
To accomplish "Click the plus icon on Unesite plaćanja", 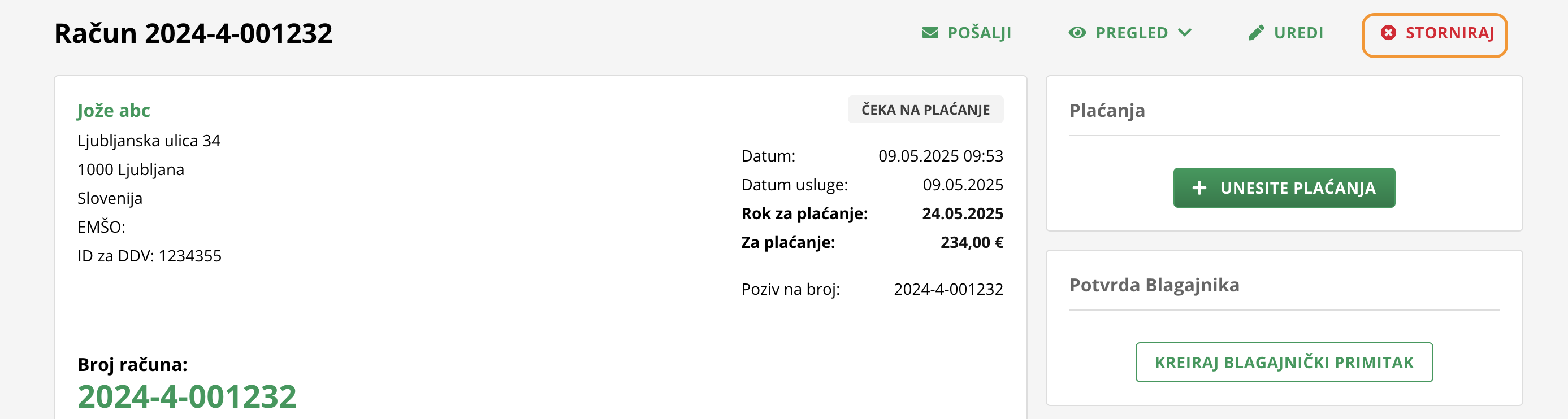I will pyautogui.click(x=1198, y=188).
